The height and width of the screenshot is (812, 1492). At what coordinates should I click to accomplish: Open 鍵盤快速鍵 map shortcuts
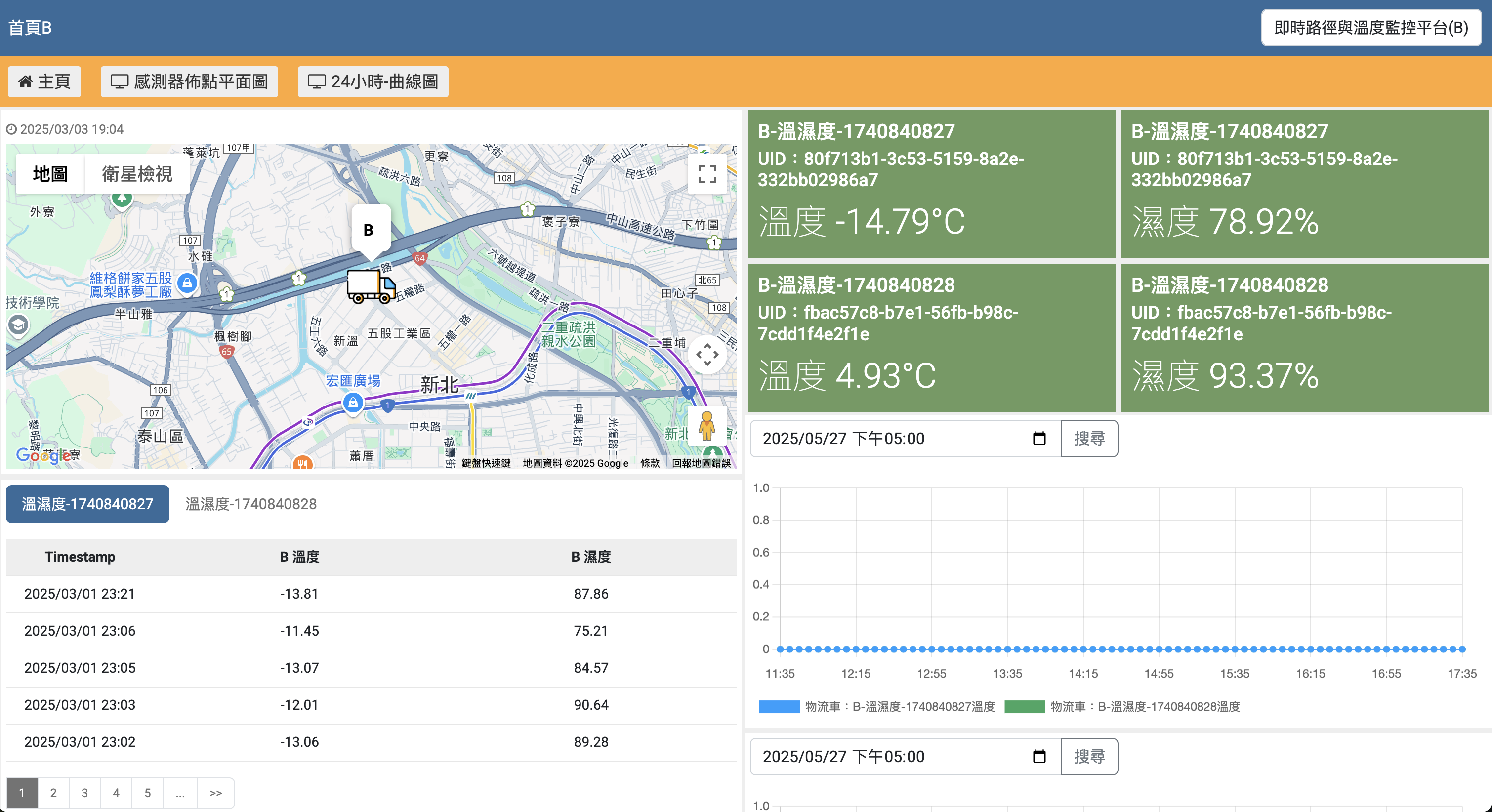[x=486, y=463]
